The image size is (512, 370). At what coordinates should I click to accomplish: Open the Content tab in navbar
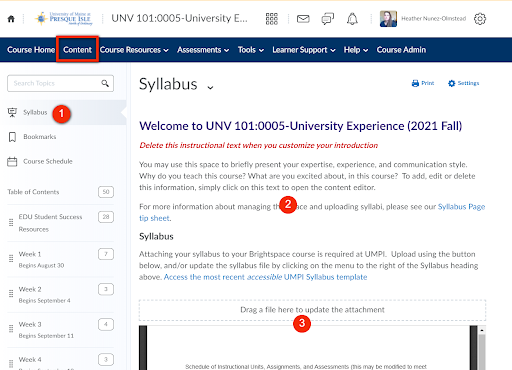(77, 50)
